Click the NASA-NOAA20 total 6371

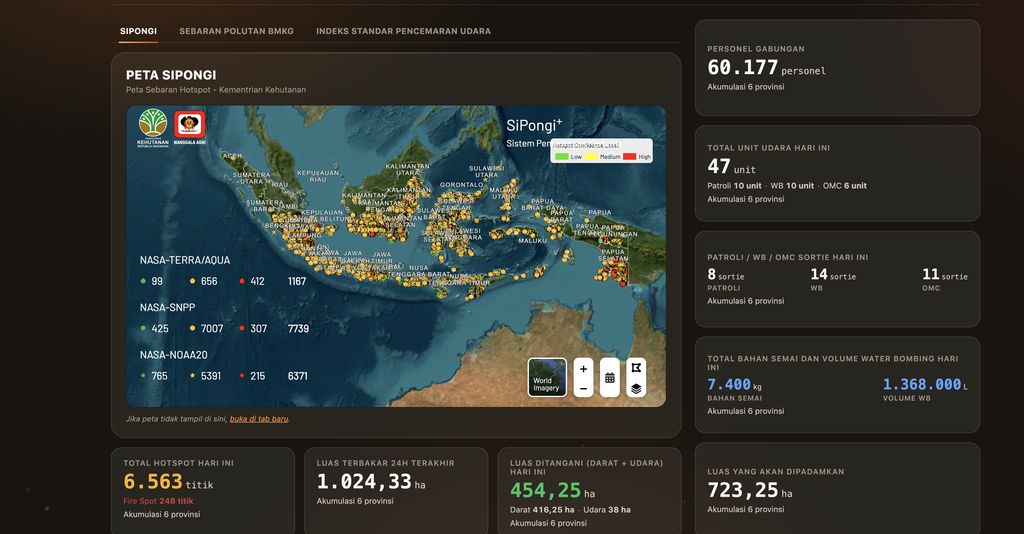click(298, 376)
